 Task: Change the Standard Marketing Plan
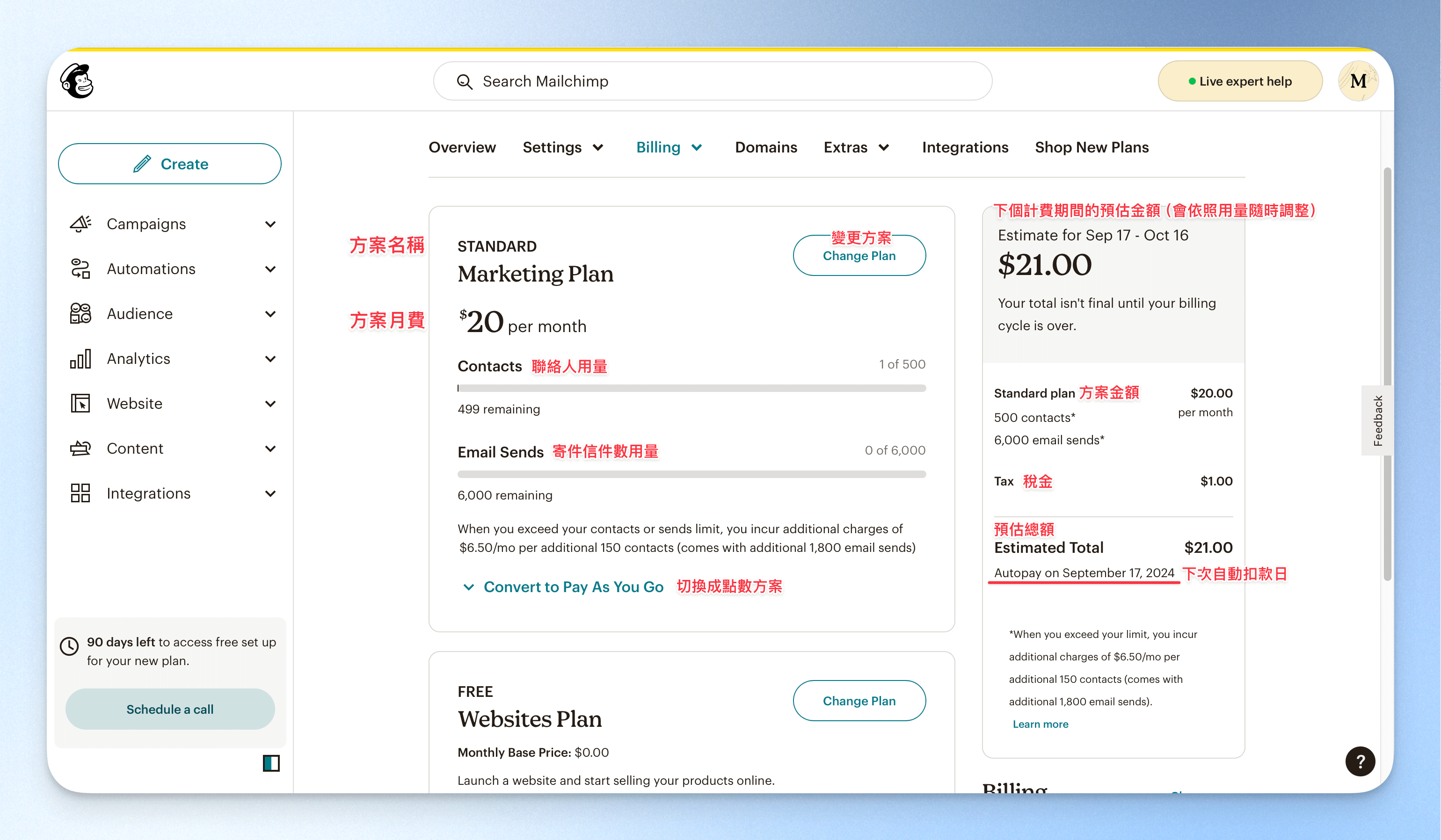point(859,256)
